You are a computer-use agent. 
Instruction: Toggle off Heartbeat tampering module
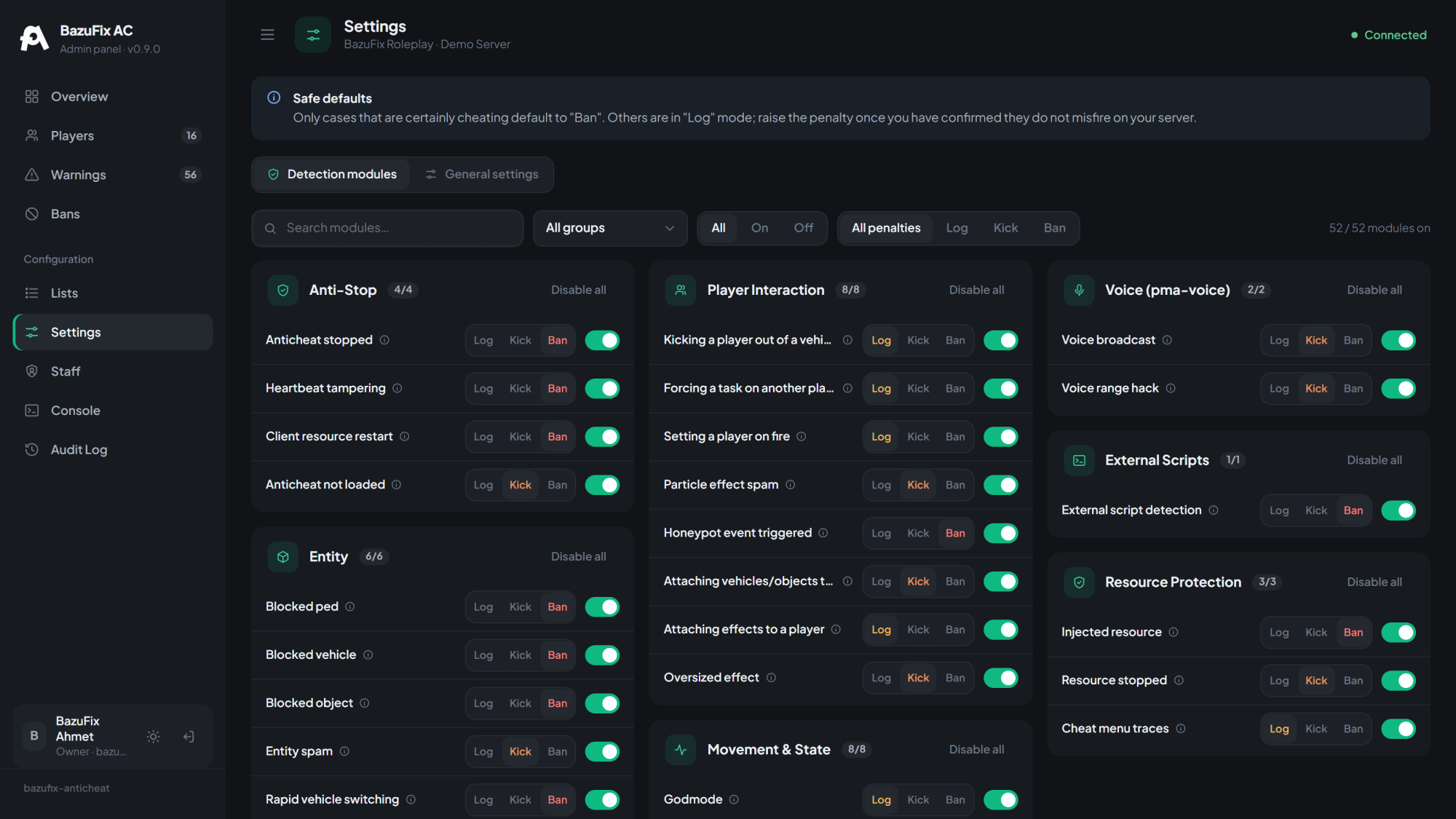602,389
